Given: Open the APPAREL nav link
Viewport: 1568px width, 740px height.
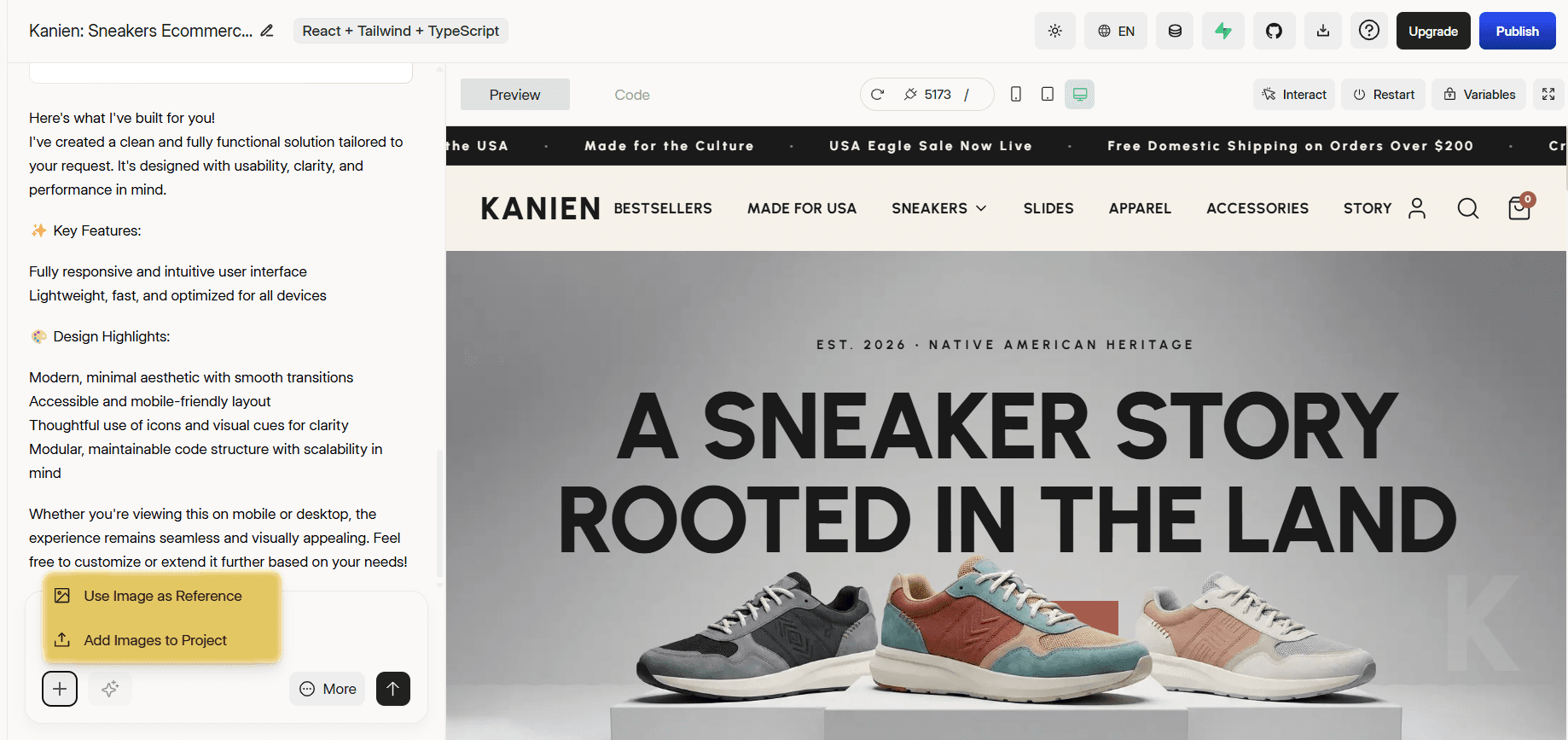Looking at the screenshot, I should point(1140,208).
